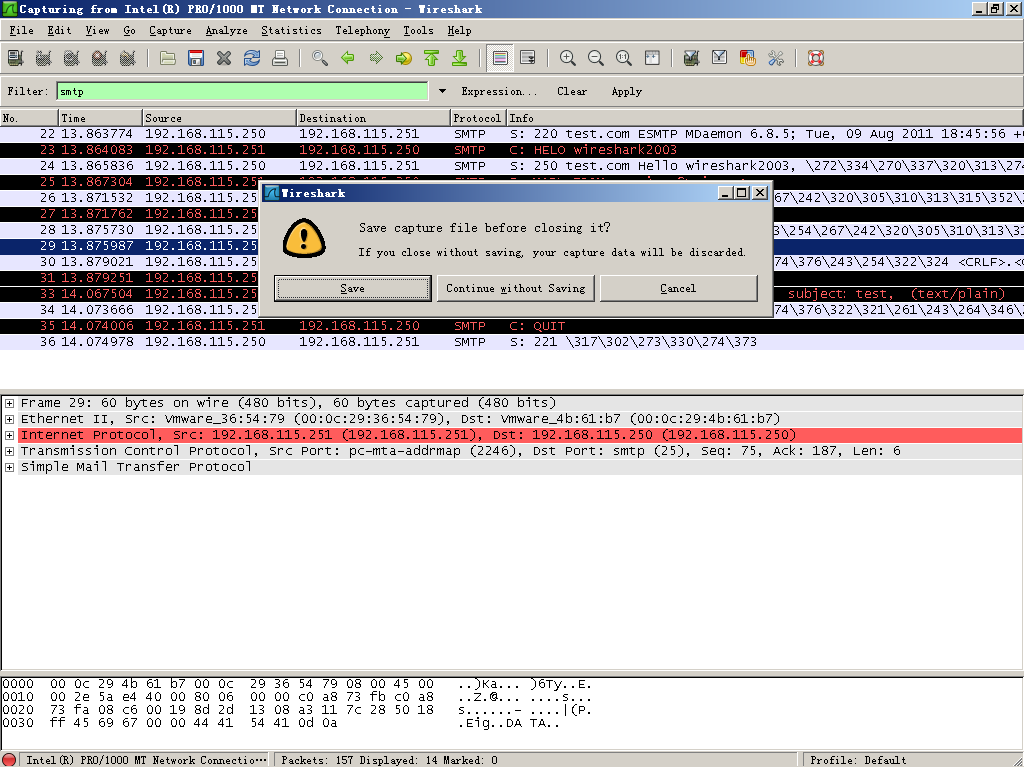Go back with green left arrow
This screenshot has width=1024, height=768.
348,58
